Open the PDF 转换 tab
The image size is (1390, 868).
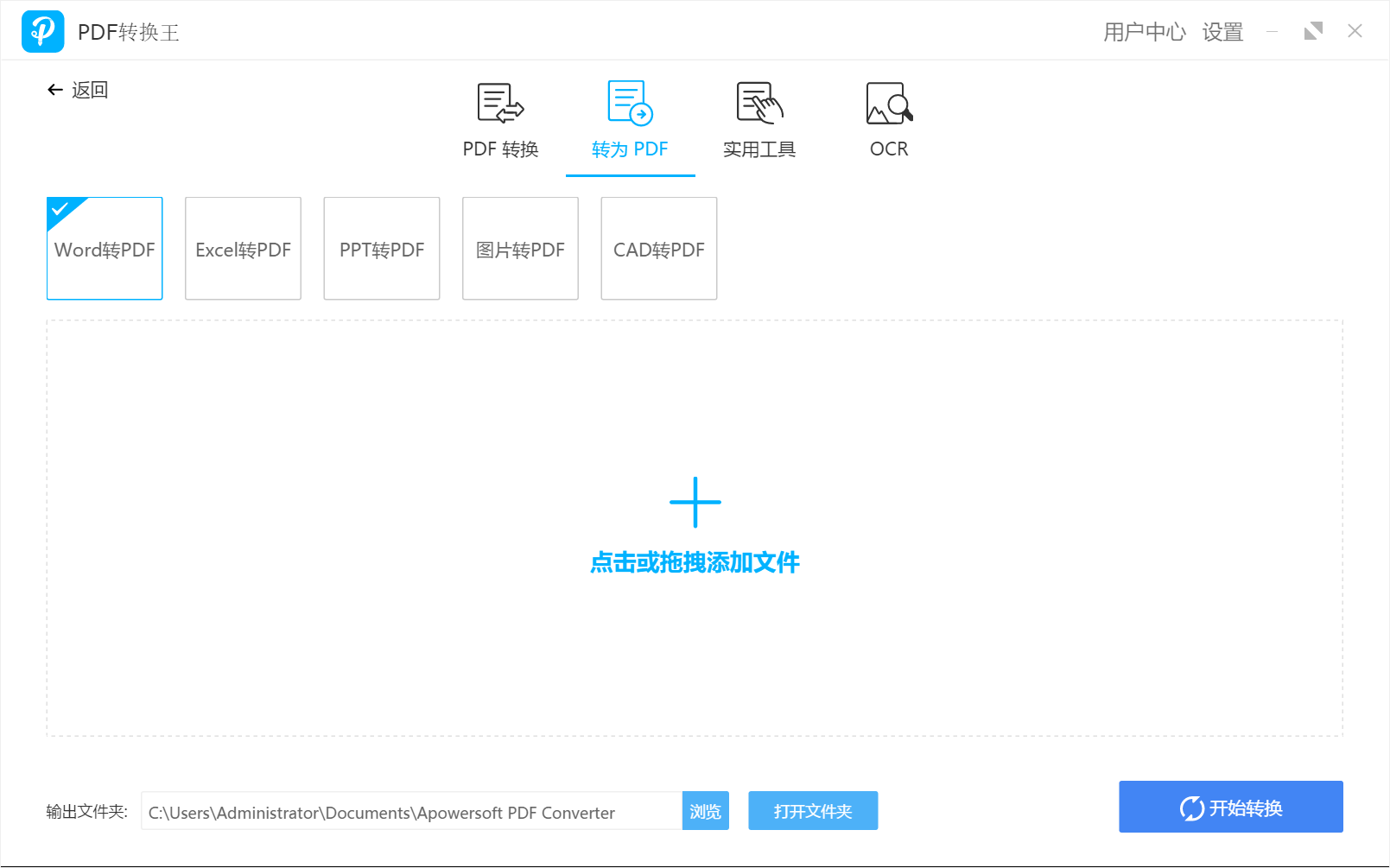(500, 121)
